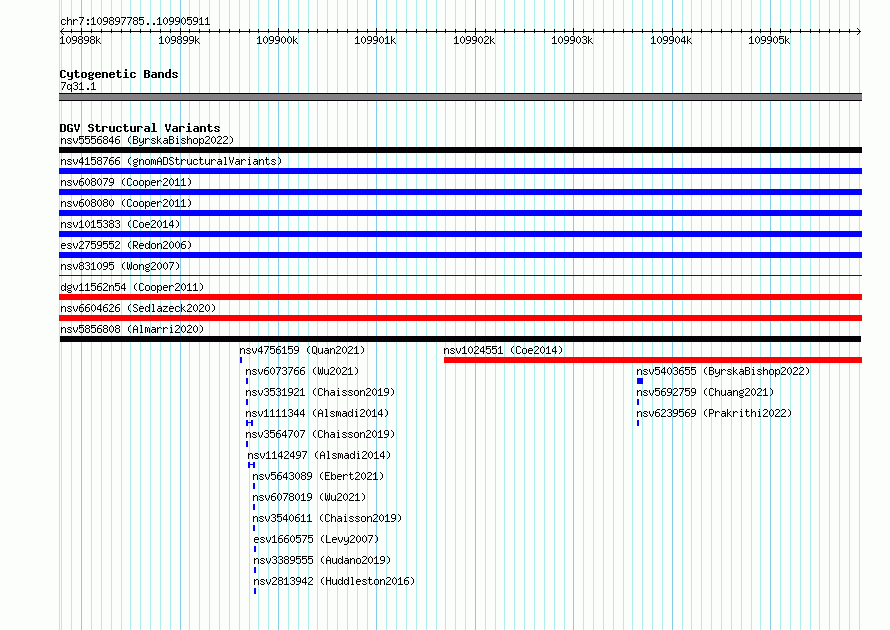Click the blue bar under nsv1015383

pos(460,234)
